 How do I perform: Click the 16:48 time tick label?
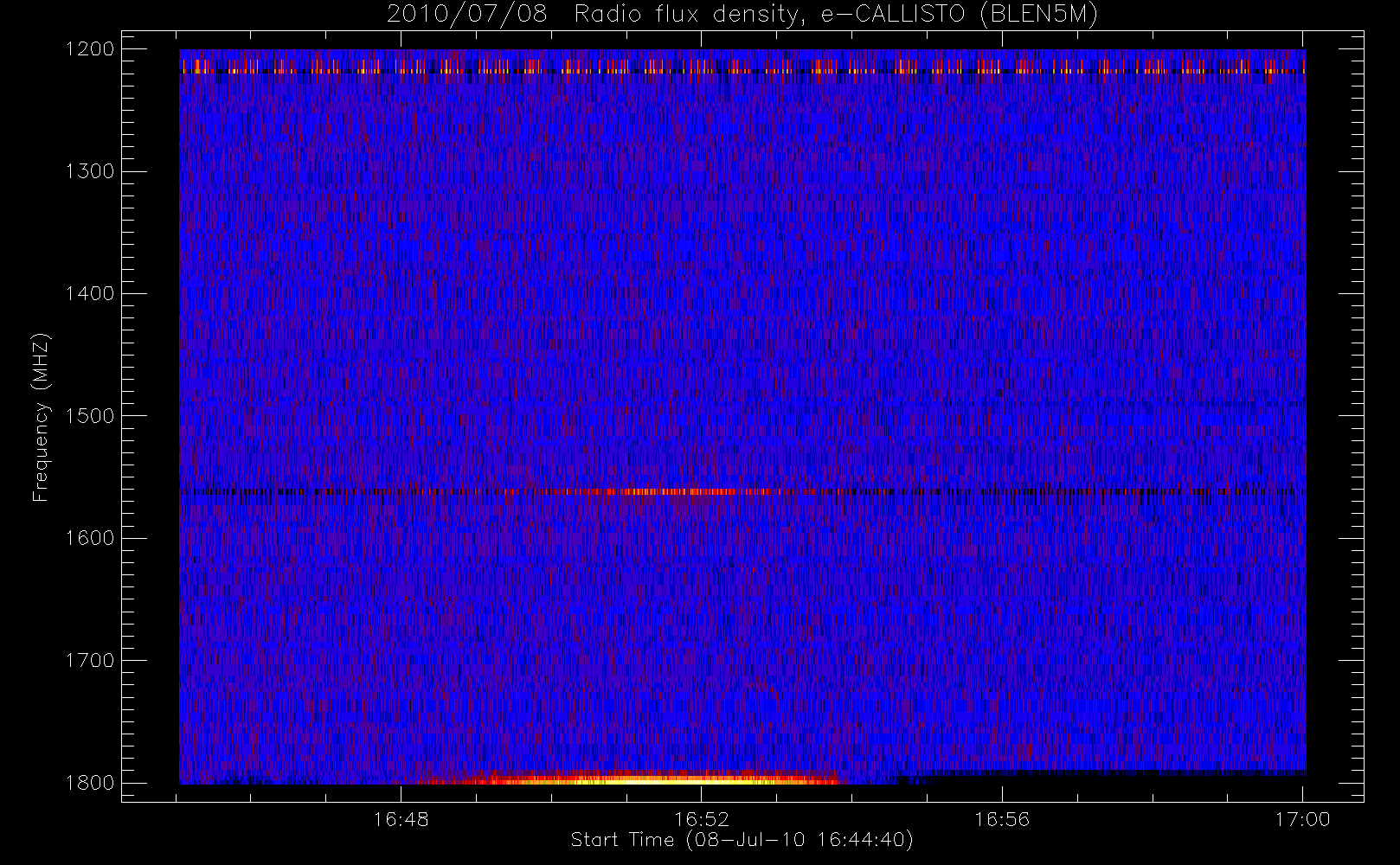401,819
